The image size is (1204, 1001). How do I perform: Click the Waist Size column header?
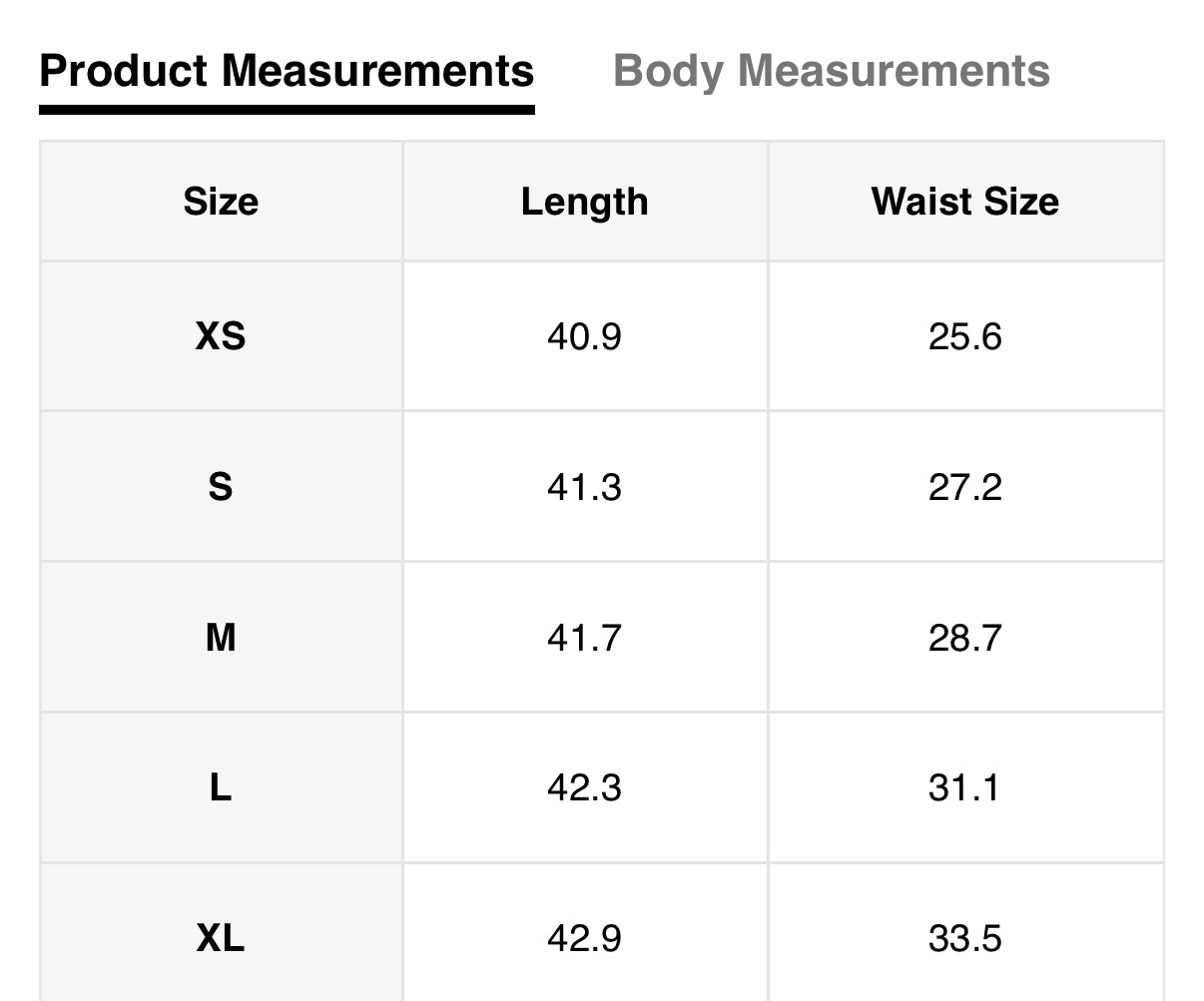point(964,202)
